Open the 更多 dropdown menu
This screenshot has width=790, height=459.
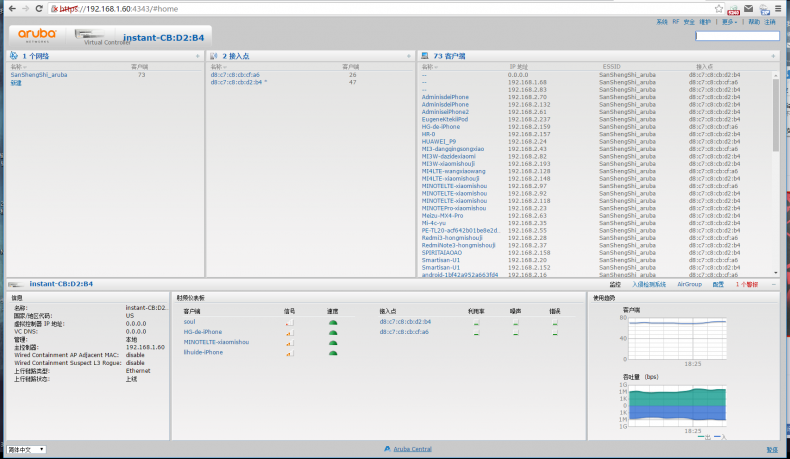coord(729,21)
